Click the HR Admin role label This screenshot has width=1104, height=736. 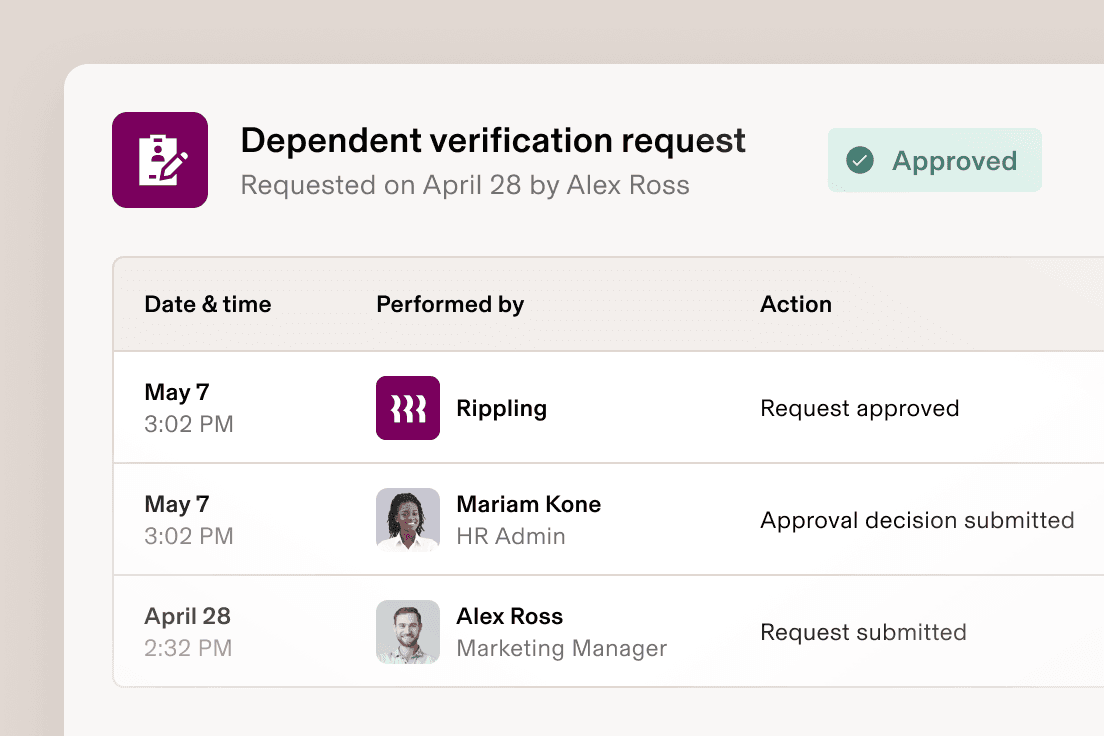pos(510,536)
